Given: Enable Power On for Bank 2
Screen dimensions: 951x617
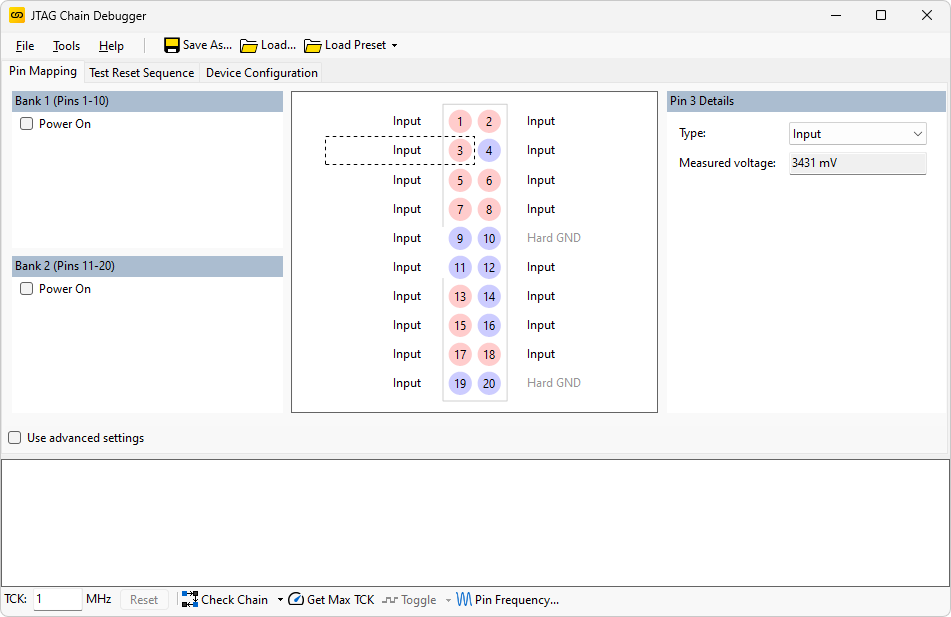Looking at the screenshot, I should [x=27, y=289].
